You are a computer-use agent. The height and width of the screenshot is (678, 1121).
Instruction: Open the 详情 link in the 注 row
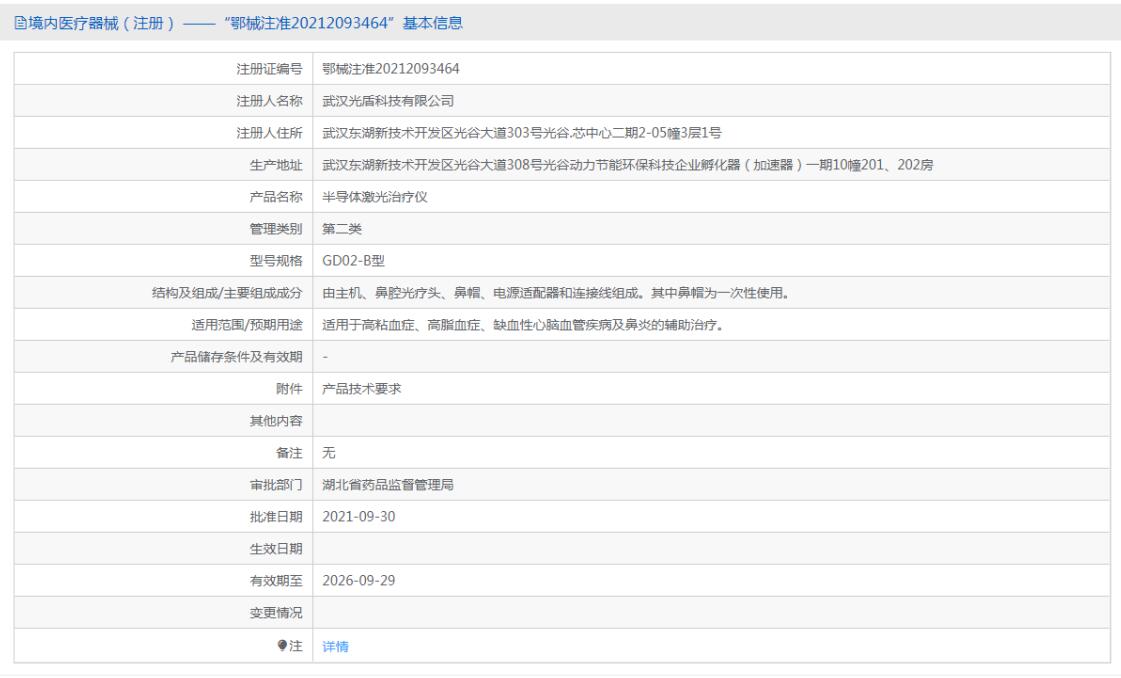335,646
